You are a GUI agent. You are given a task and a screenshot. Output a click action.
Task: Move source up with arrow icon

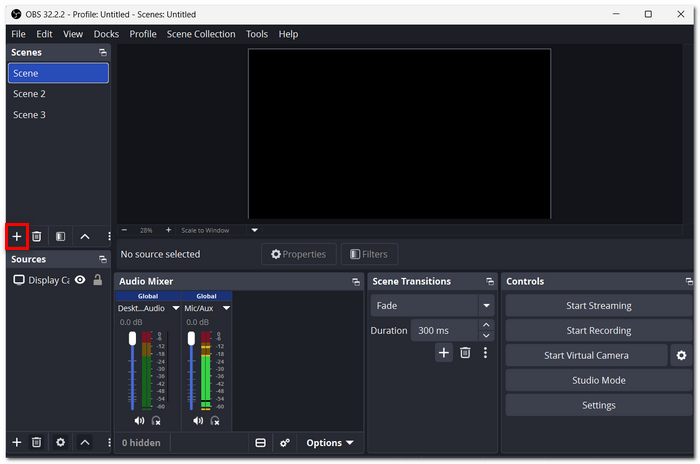(85, 443)
